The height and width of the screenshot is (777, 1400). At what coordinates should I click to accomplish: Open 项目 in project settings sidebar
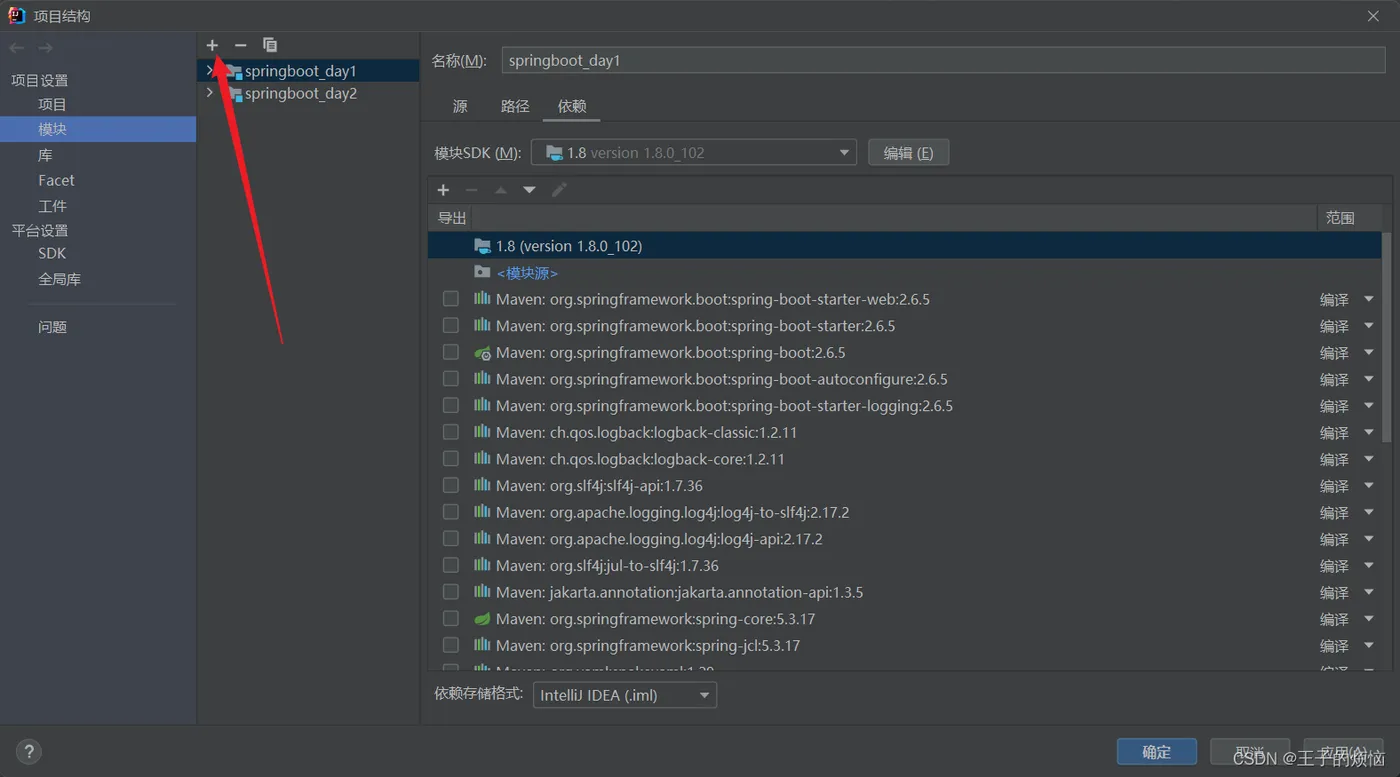[x=52, y=104]
